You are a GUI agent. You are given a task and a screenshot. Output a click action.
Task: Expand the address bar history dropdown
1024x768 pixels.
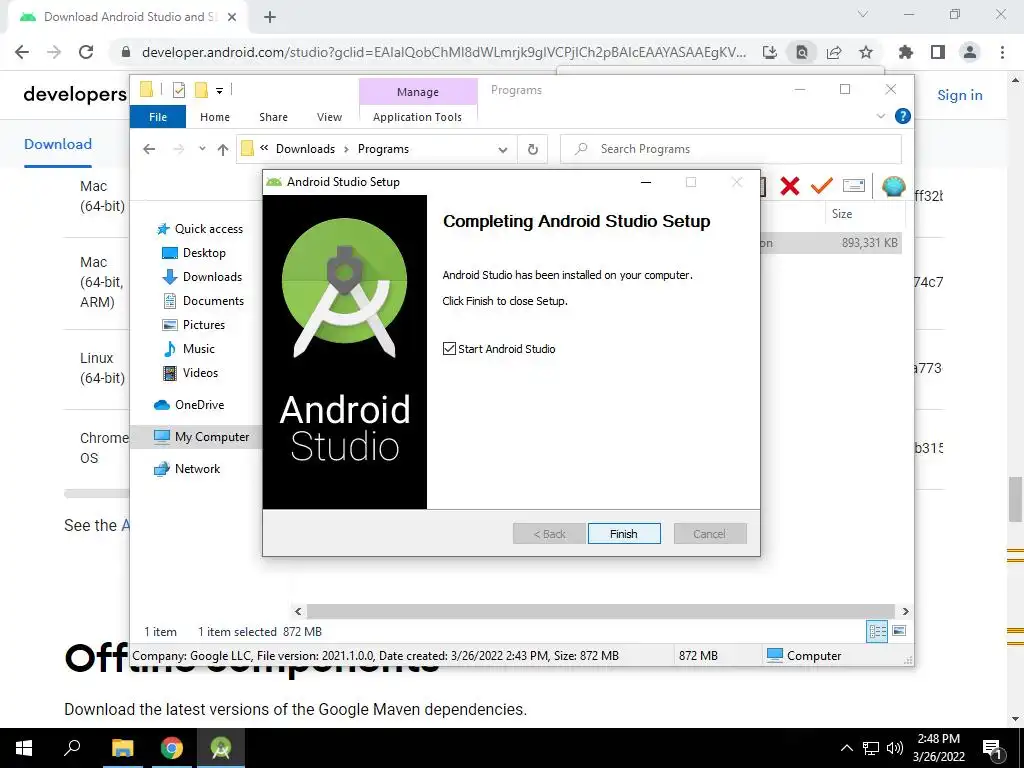tap(503, 150)
